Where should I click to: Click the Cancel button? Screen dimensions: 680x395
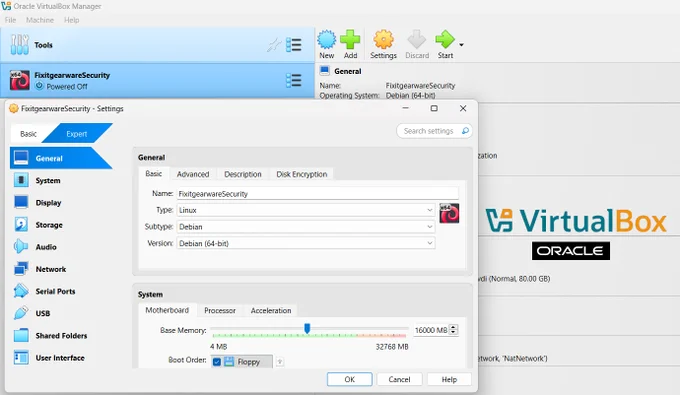click(x=399, y=379)
